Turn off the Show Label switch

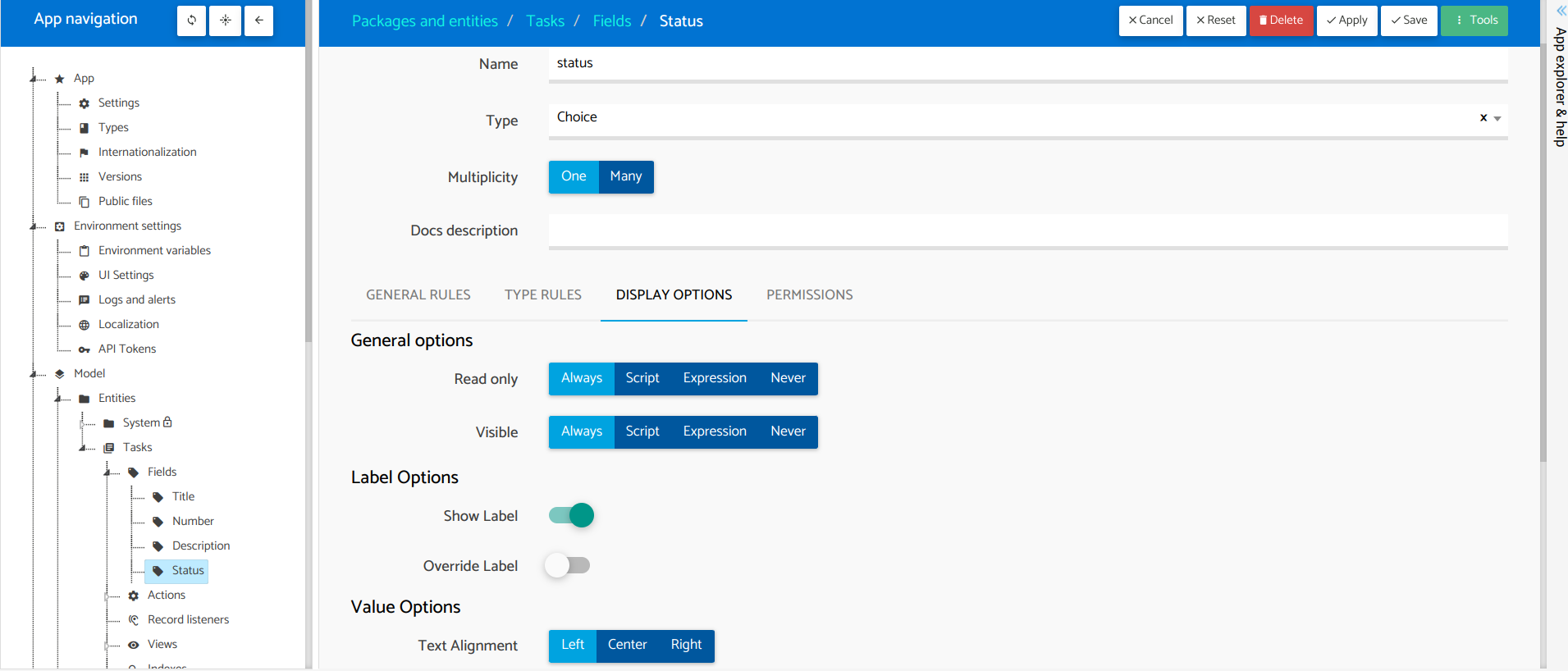(571, 515)
